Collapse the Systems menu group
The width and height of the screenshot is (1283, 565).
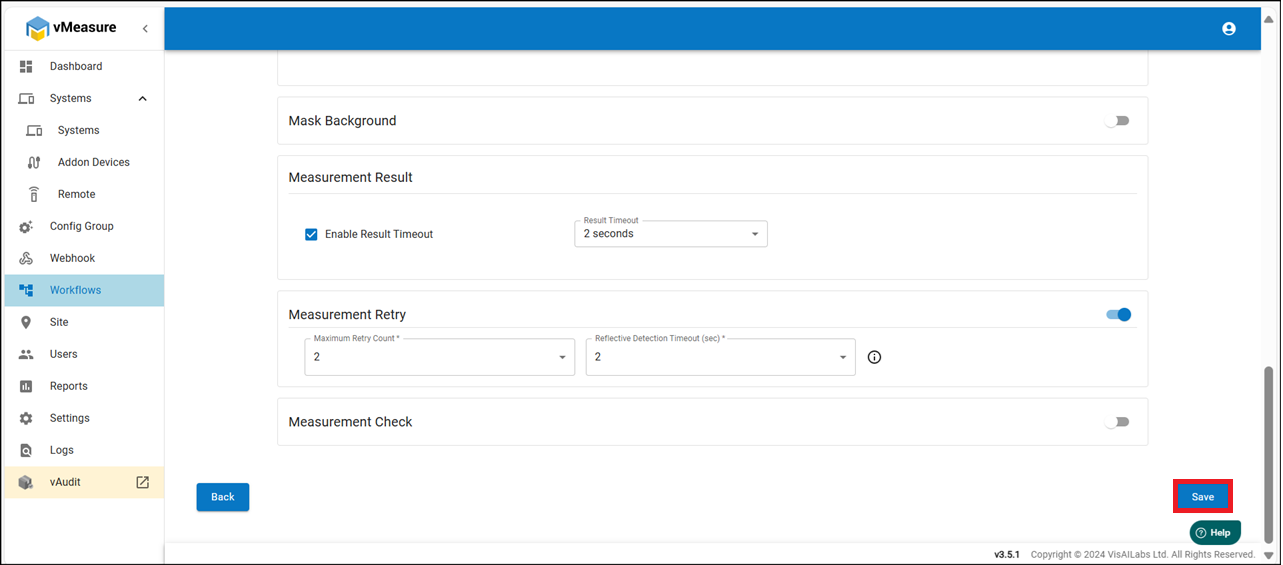142,98
